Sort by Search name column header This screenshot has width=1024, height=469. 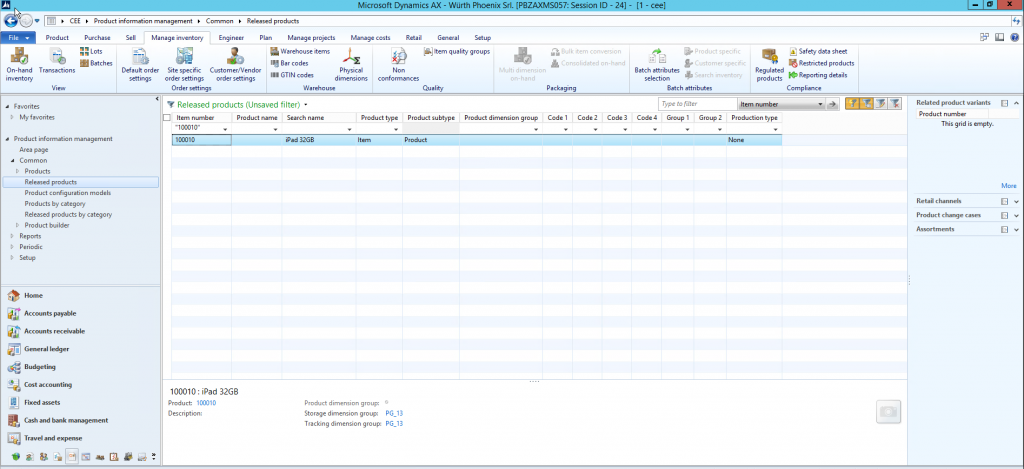(x=319, y=118)
